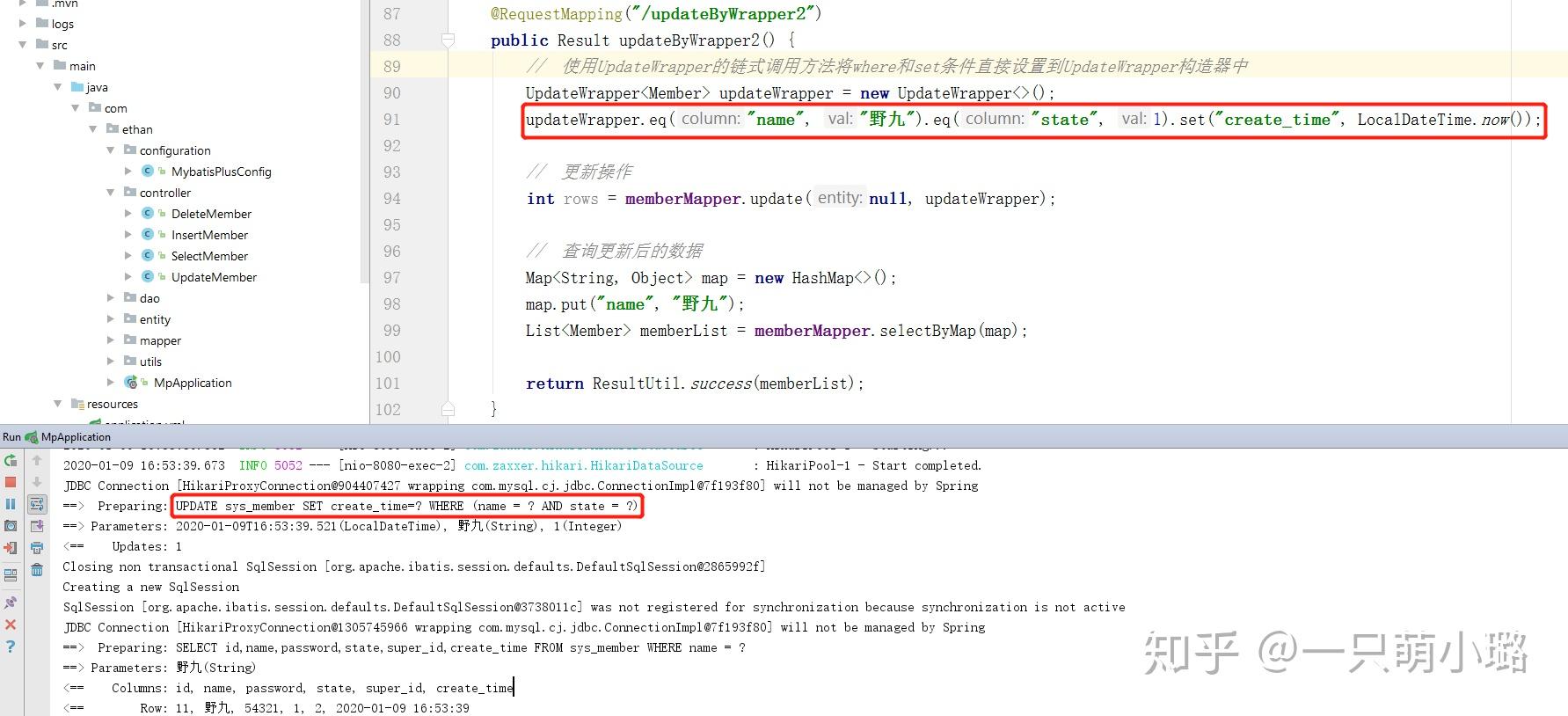Image resolution: width=1568 pixels, height=716 pixels.
Task: Print the console output with the printer icon
Action: 37,548
